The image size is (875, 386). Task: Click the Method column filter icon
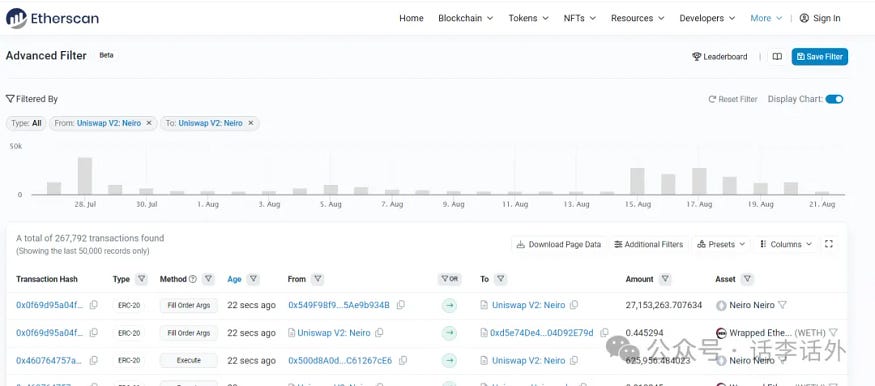pos(208,279)
